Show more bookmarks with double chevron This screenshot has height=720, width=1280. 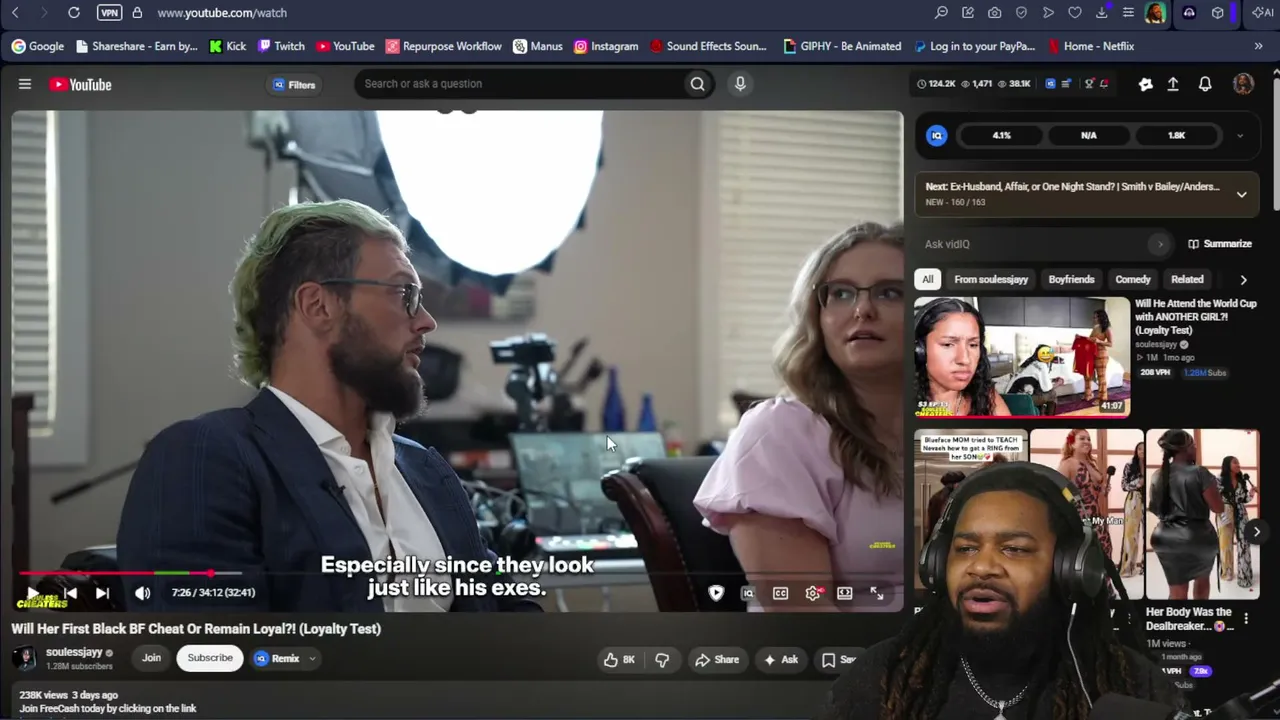[1258, 46]
